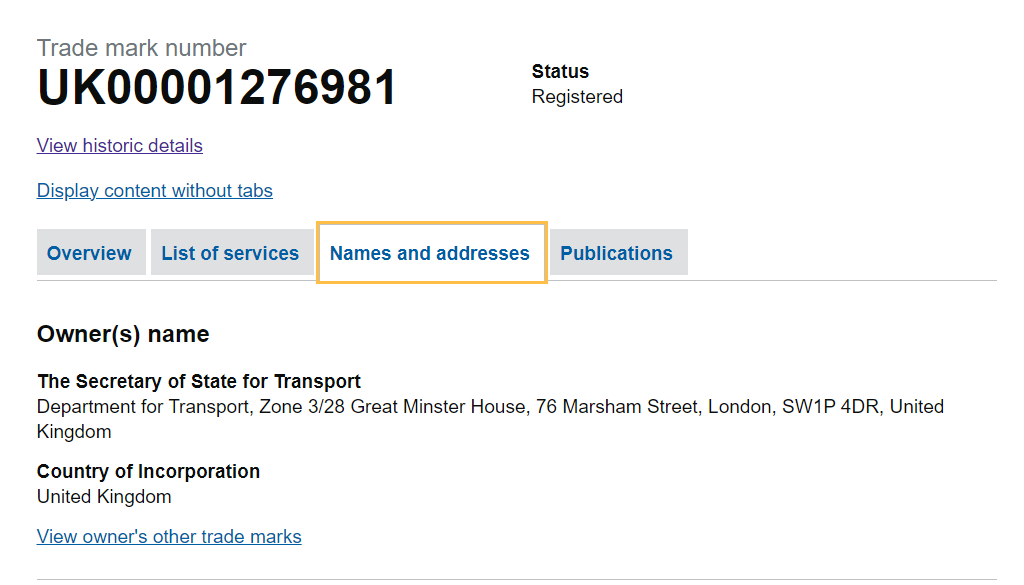
Task: Click the trade mark number UK00001276981
Action: point(217,88)
